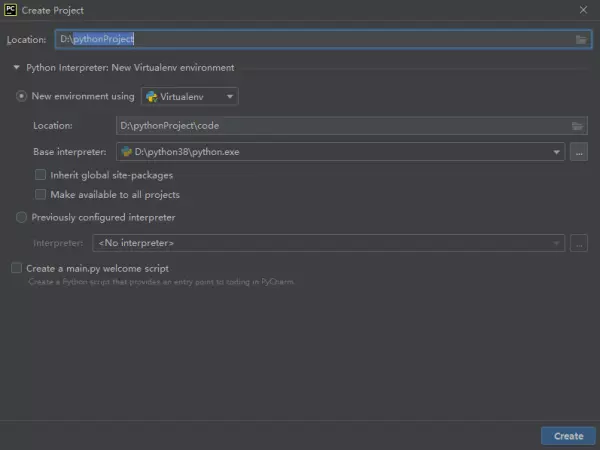
Task: Click the Virtualenv icon in environment dropdown
Action: pyautogui.click(x=151, y=97)
